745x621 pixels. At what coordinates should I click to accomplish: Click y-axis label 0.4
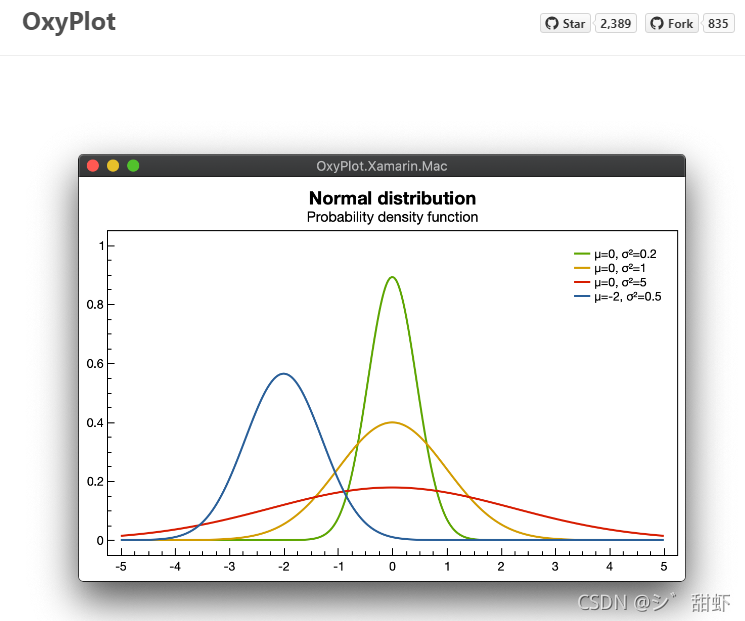(95, 423)
